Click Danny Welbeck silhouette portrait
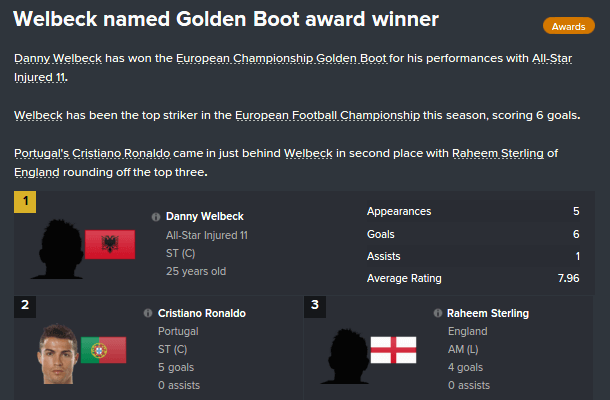This screenshot has width=610, height=400. pyautogui.click(x=58, y=249)
